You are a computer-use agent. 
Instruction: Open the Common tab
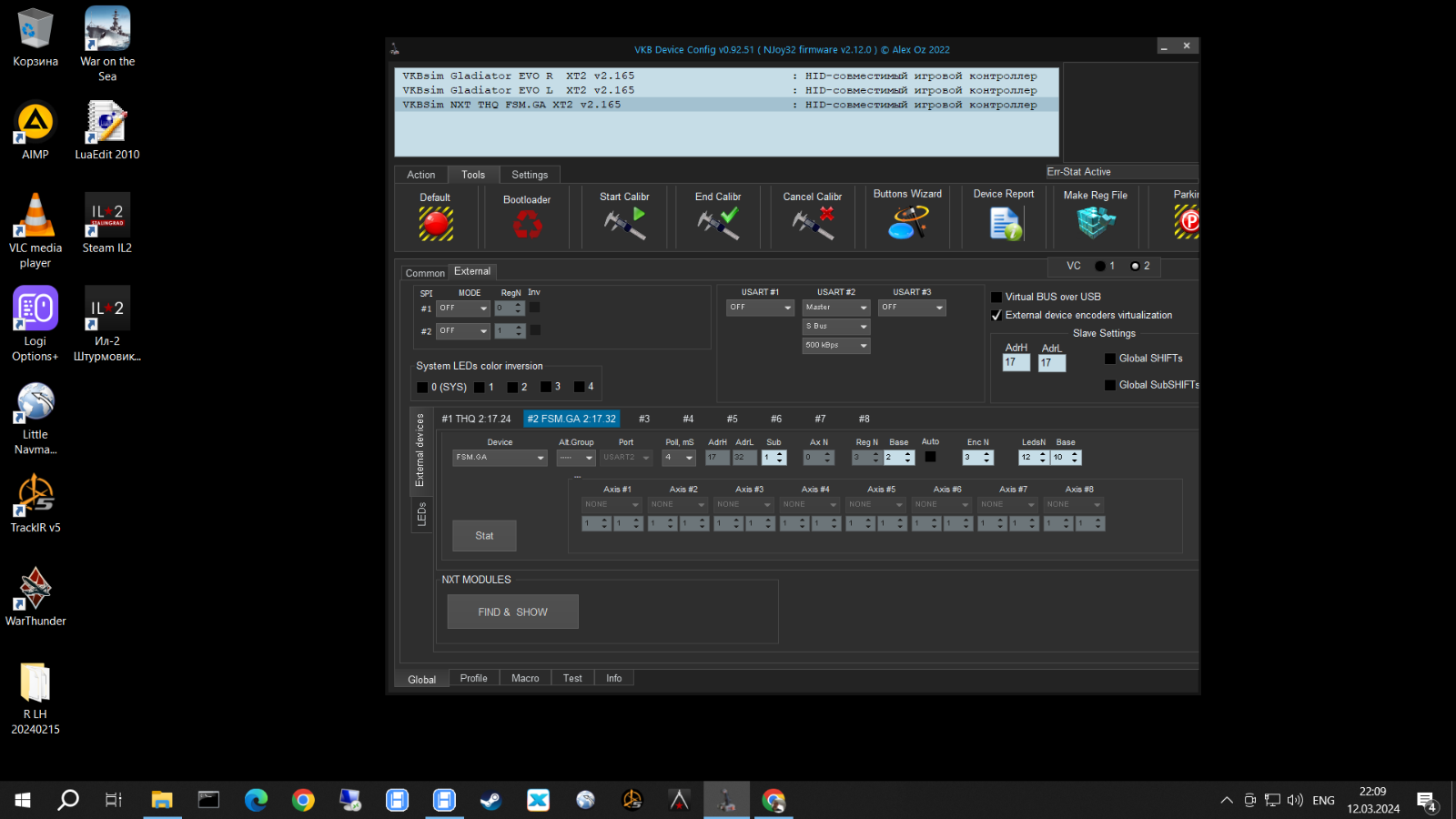click(x=425, y=273)
